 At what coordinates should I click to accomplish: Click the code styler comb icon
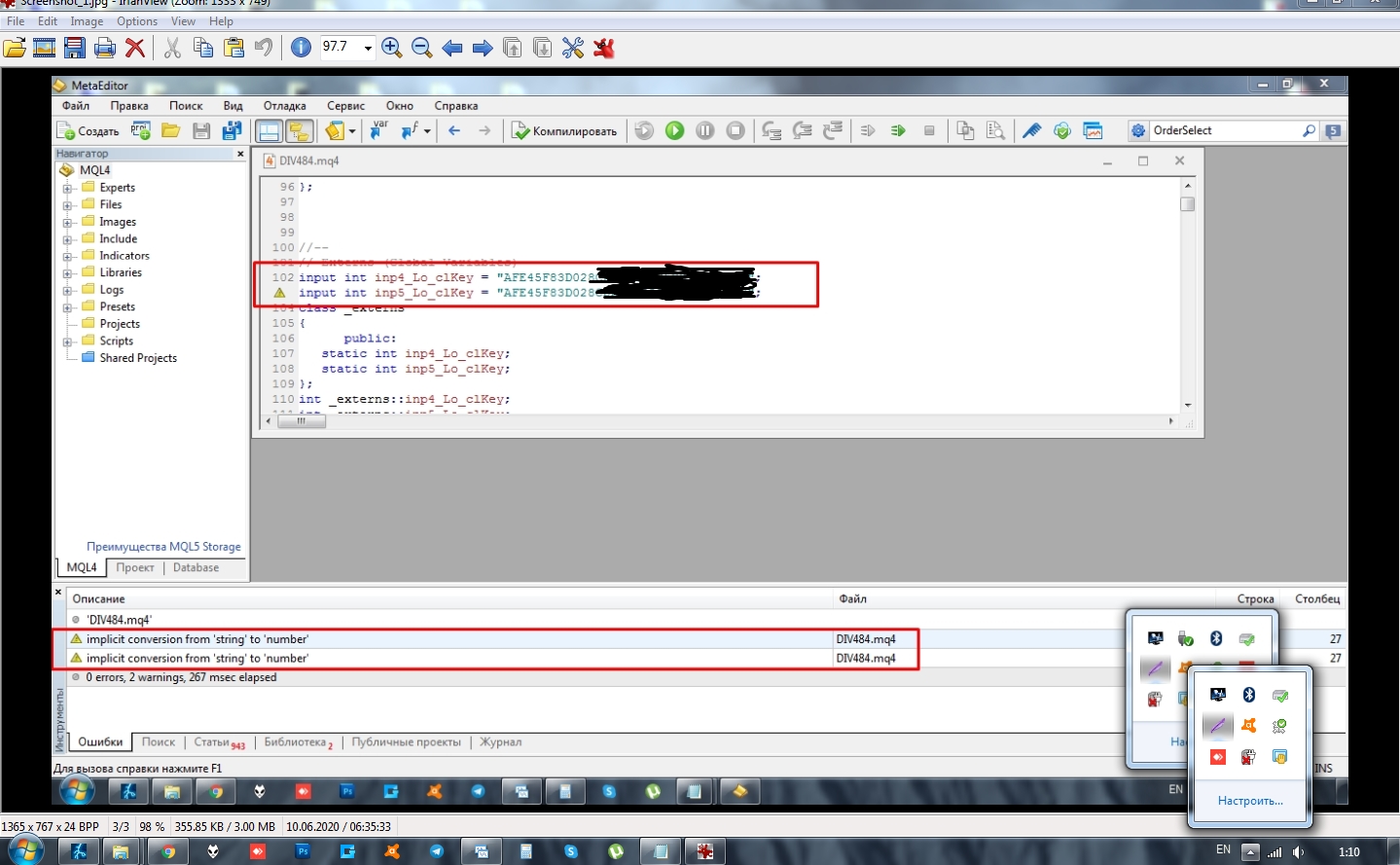[1032, 130]
